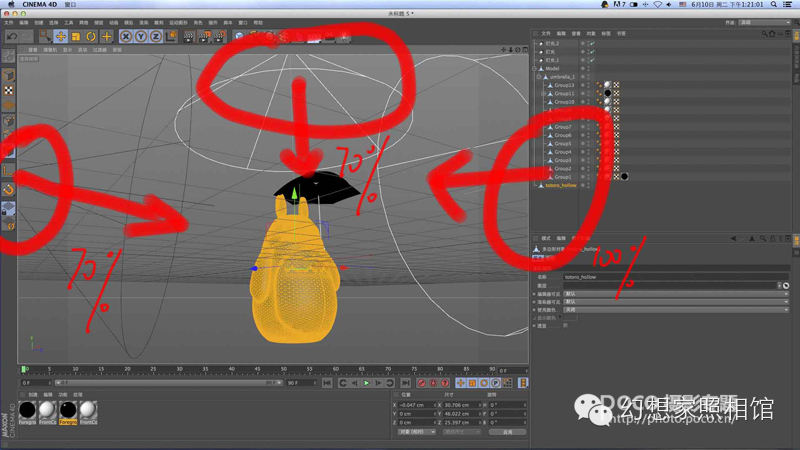The width and height of the screenshot is (800, 450).
Task: Activate the Rotate tool in the toolbar
Action: (x=91, y=36)
